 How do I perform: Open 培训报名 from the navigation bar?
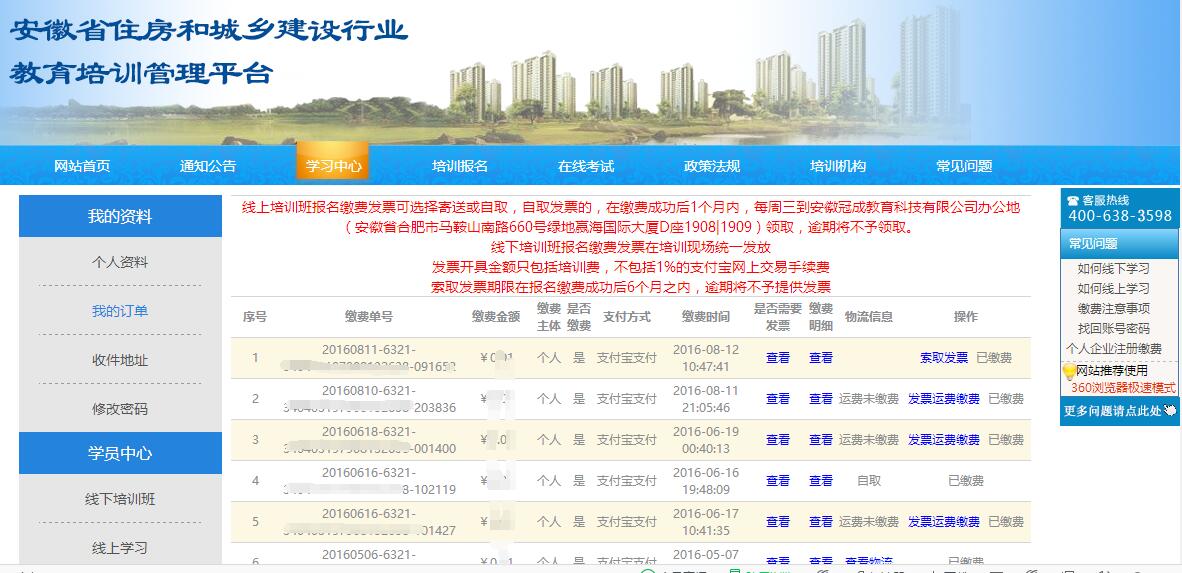[x=459, y=167]
